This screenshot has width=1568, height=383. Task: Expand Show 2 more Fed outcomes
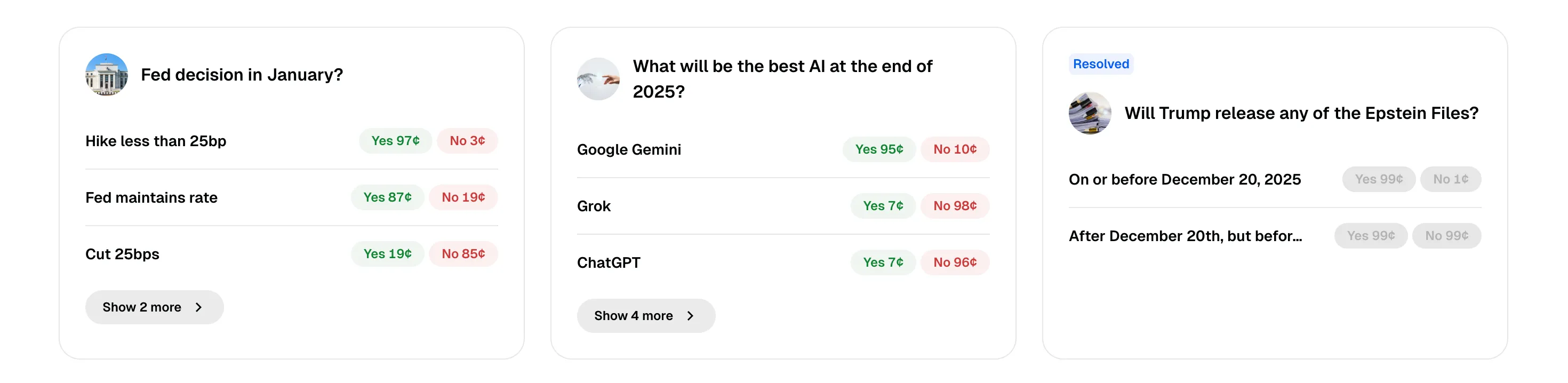[154, 307]
